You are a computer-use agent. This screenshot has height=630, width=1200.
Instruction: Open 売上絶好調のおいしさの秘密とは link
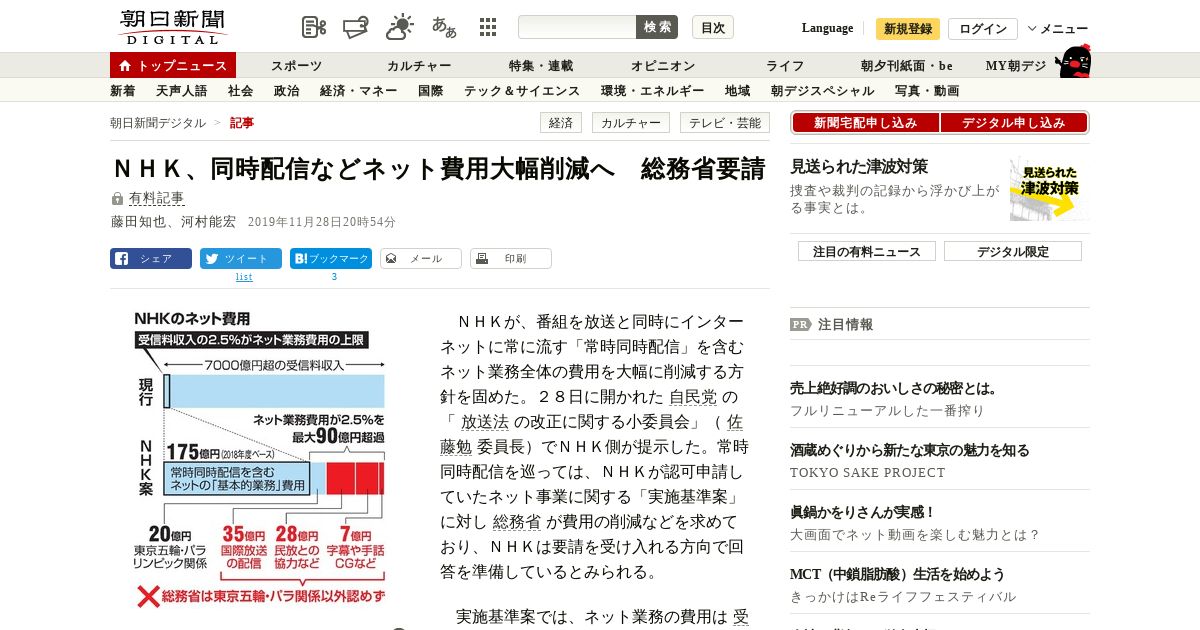coord(894,388)
